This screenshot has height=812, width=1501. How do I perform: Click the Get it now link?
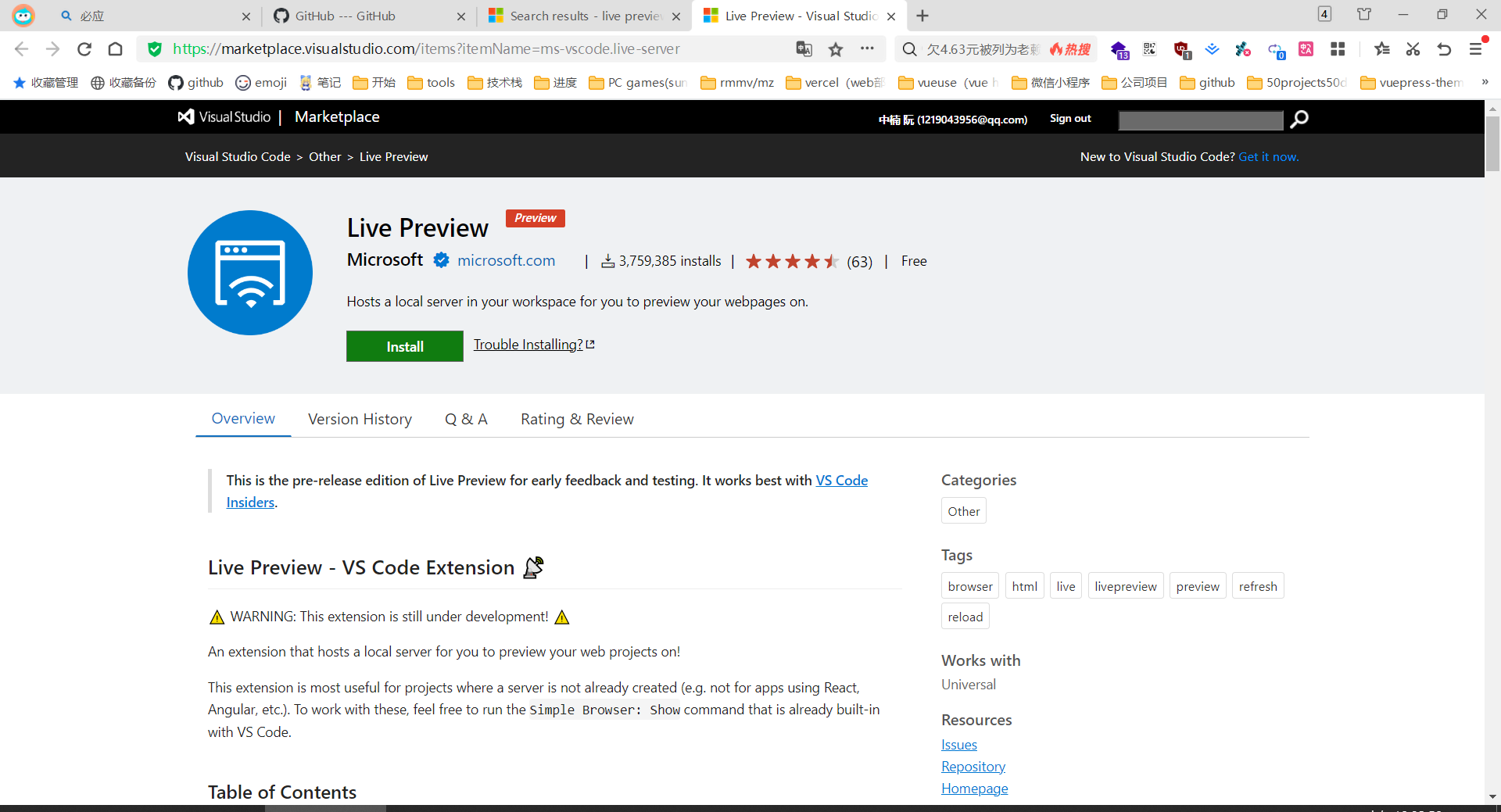click(1268, 157)
